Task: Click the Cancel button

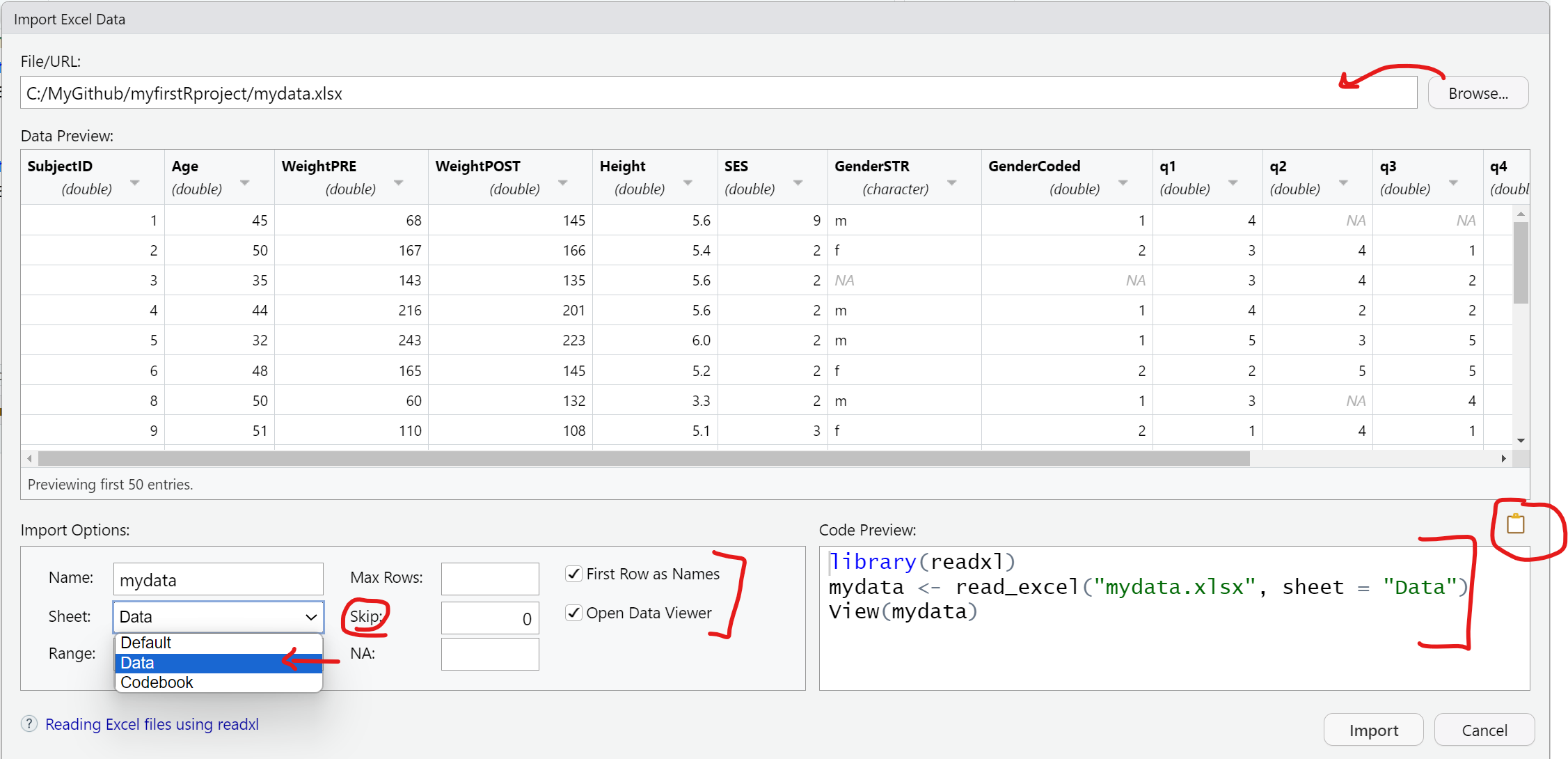Action: [x=1484, y=730]
